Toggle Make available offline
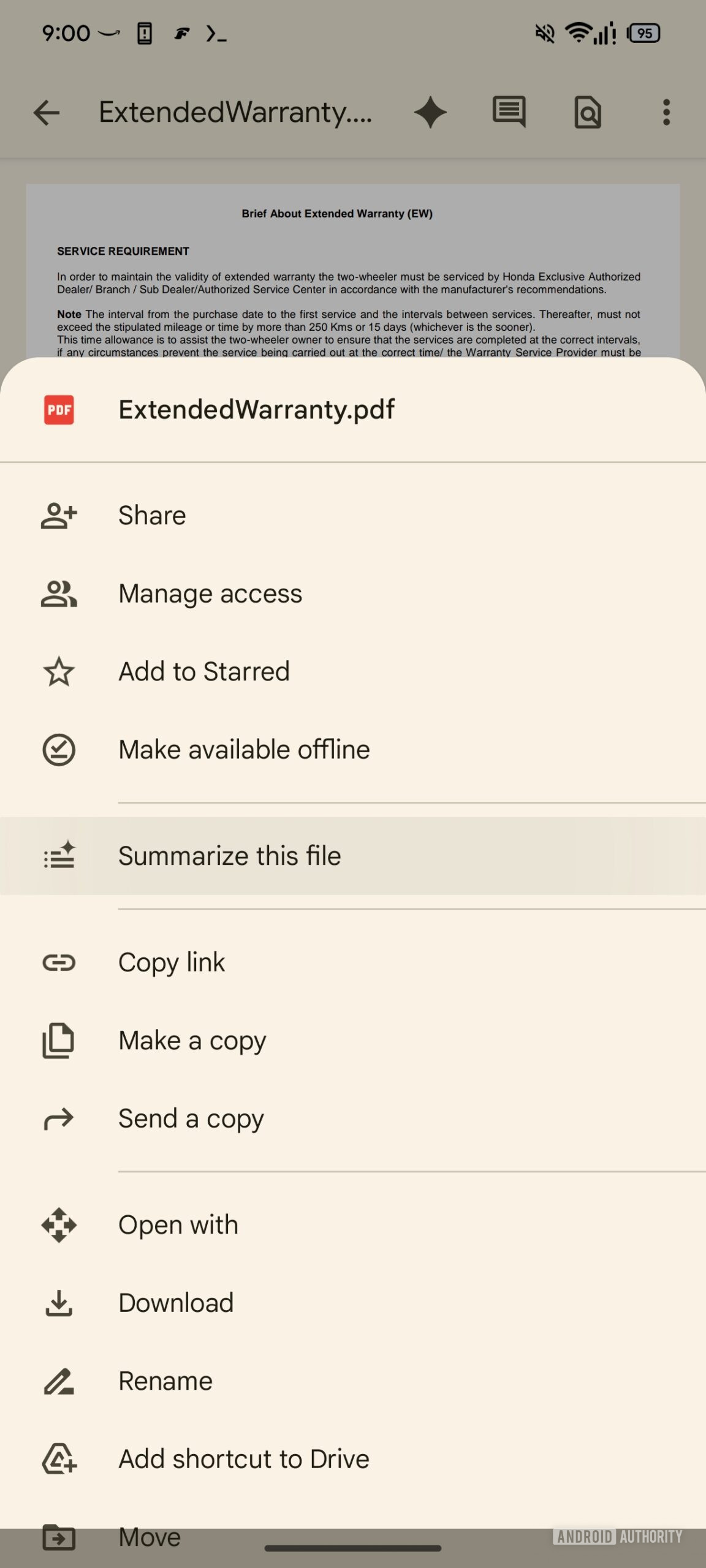Image resolution: width=706 pixels, height=1568 pixels. pos(244,750)
